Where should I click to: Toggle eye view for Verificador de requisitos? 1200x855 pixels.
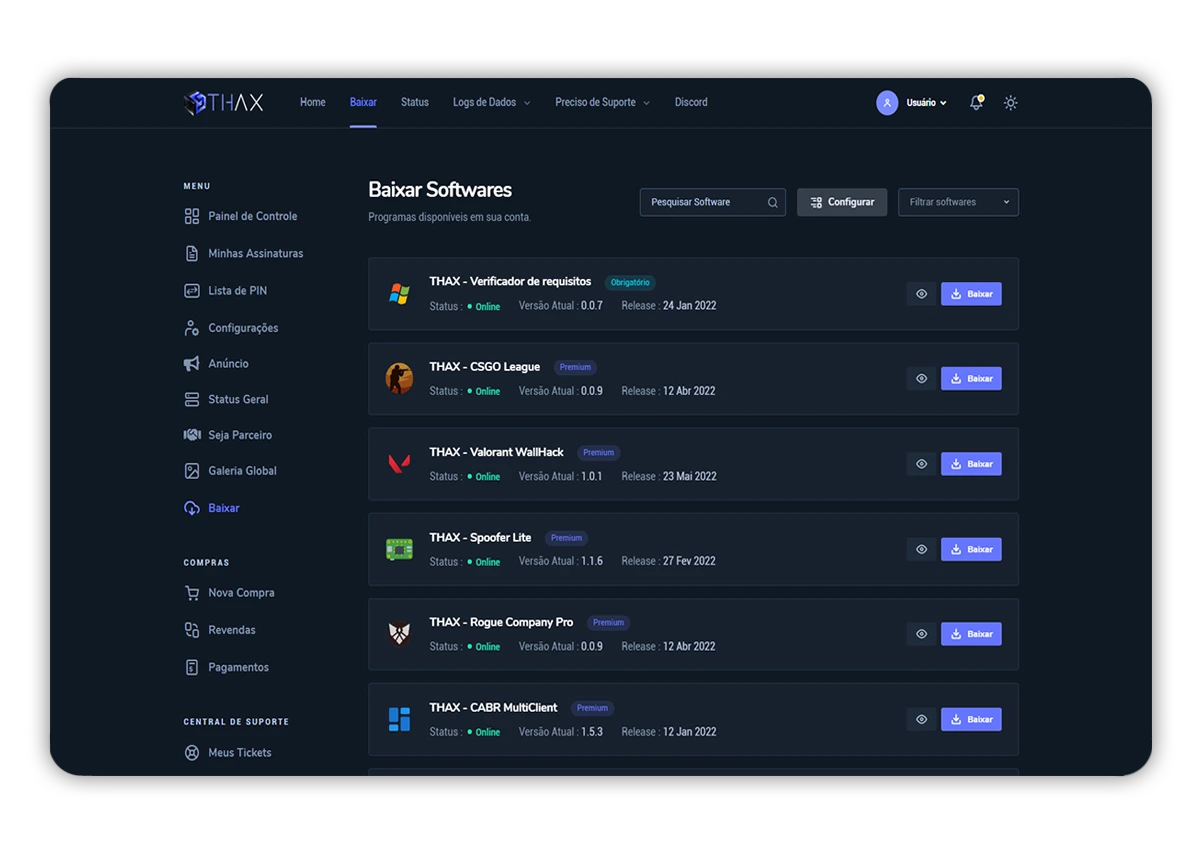tap(921, 294)
